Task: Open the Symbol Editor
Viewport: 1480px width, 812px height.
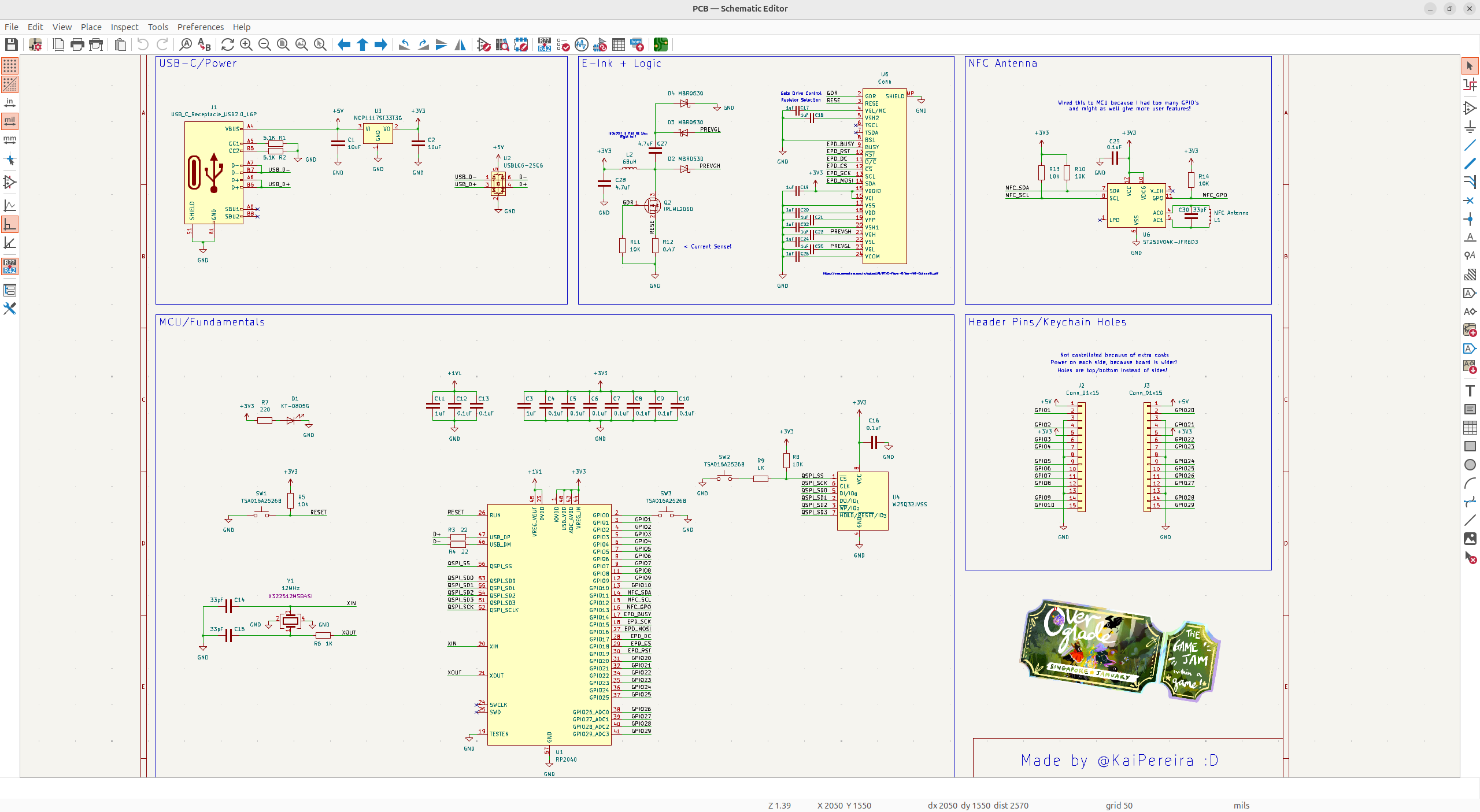Action: (x=484, y=45)
